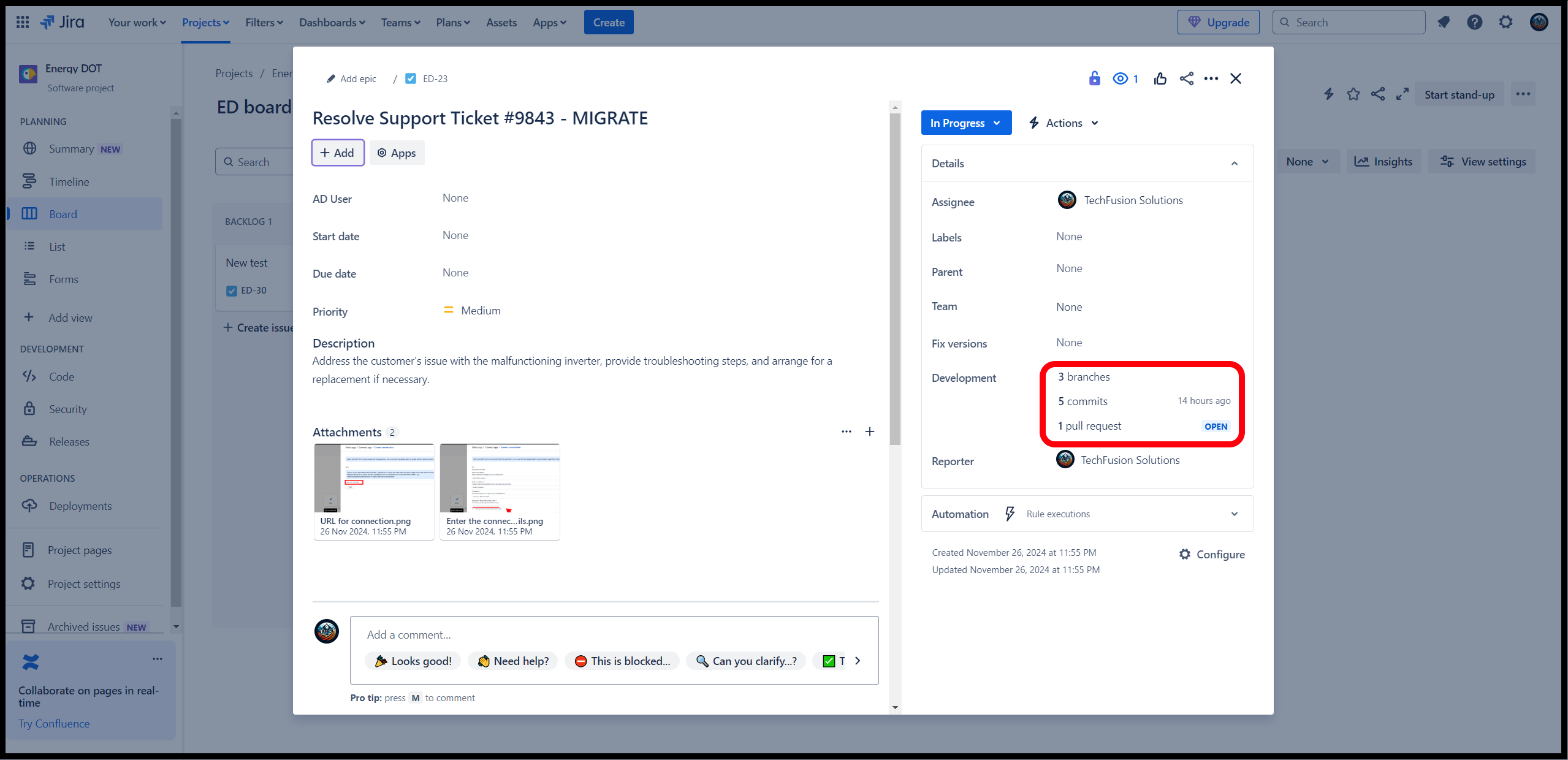This screenshot has width=1568, height=760.
Task: Open the help question mark icon
Action: click(1474, 23)
